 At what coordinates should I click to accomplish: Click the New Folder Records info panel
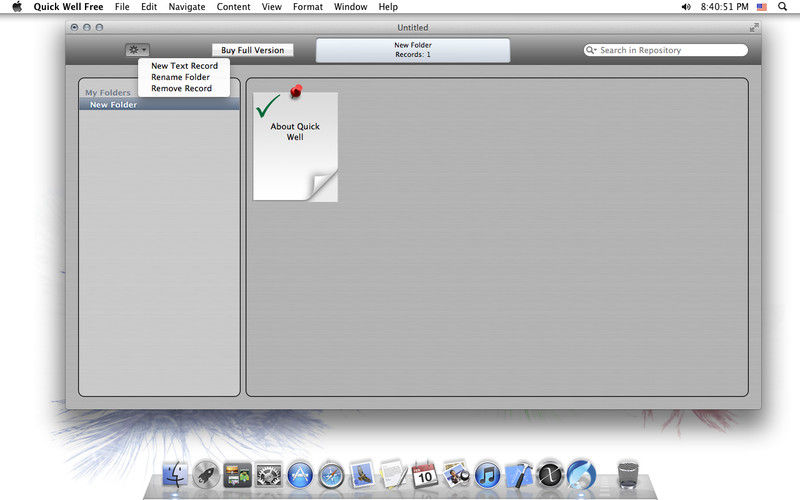[413, 50]
